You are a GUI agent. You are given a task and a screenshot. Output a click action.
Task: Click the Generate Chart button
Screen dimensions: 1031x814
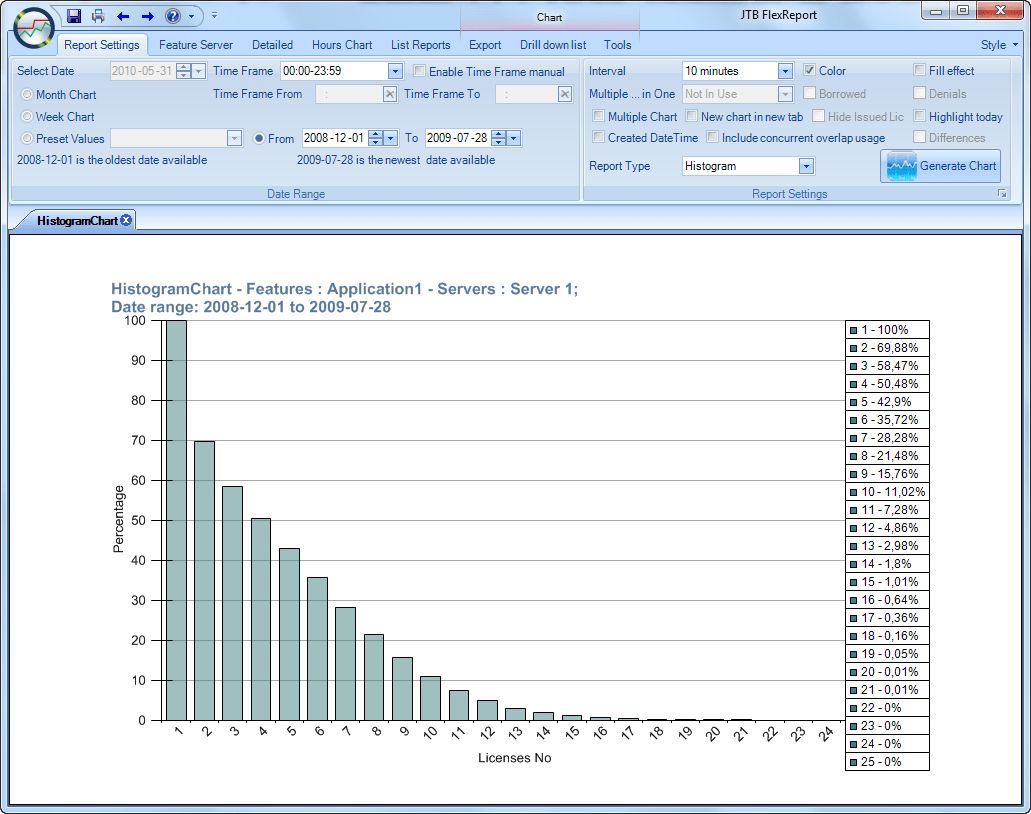940,166
